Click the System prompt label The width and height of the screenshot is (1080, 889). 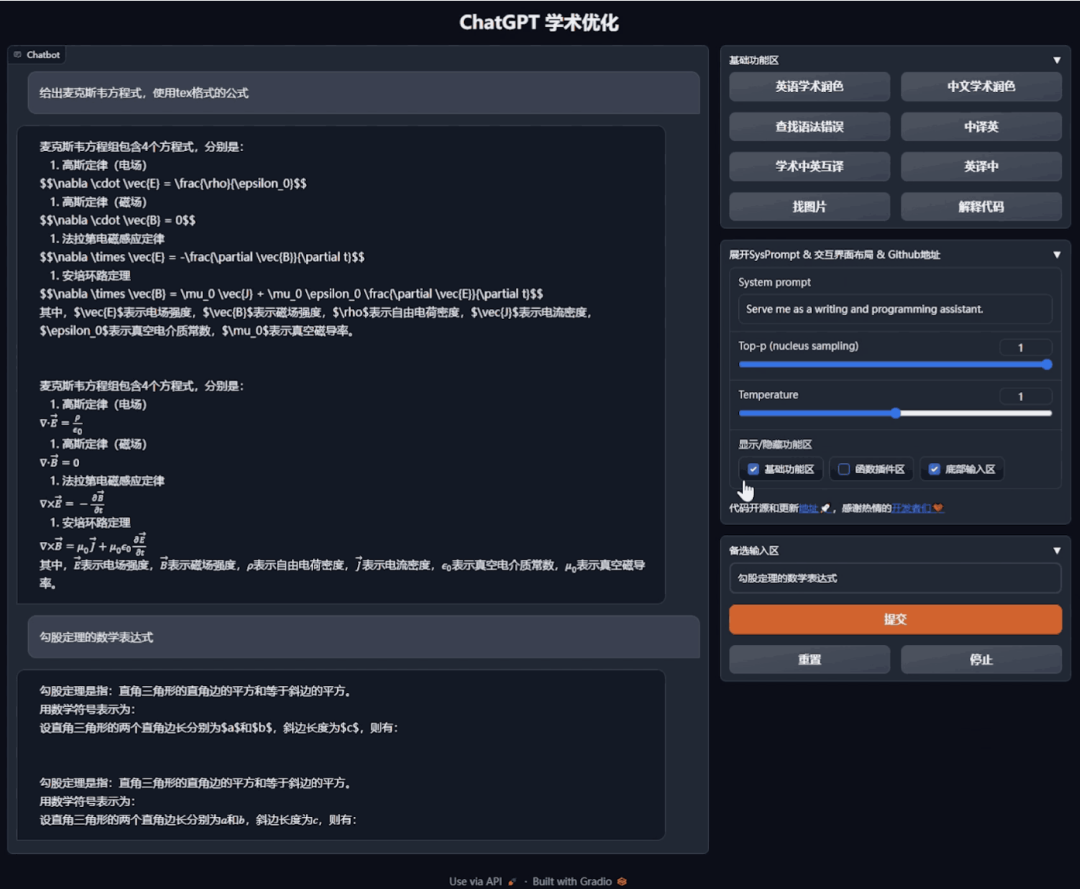pos(774,282)
